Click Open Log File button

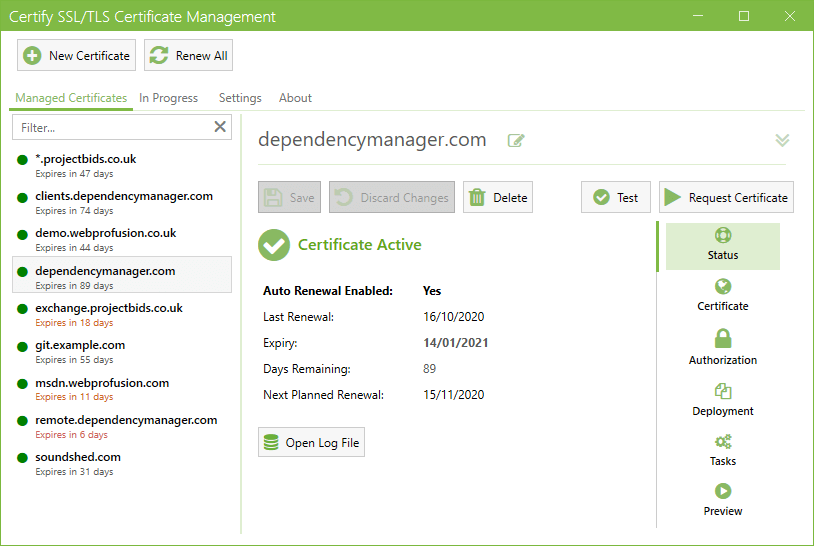311,443
